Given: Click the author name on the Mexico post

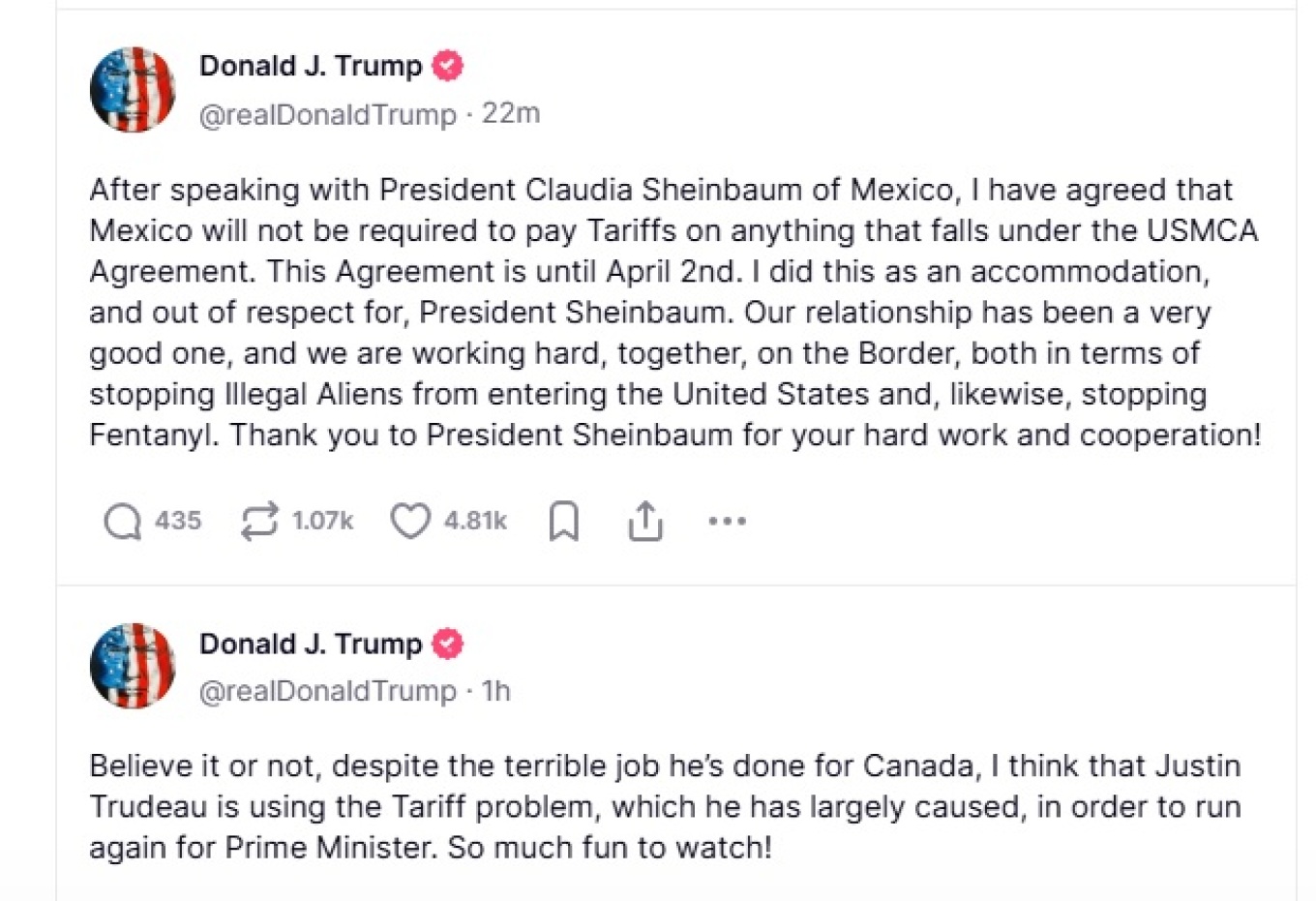Looking at the screenshot, I should (311, 66).
